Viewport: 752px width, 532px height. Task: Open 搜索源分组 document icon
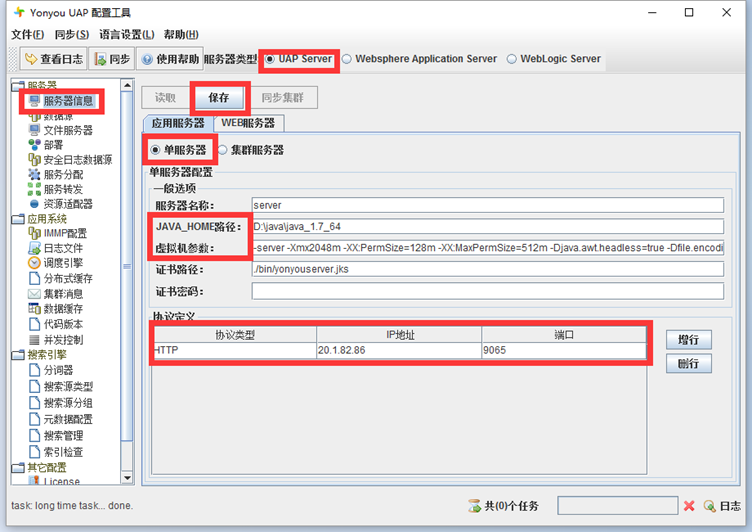pyautogui.click(x=35, y=402)
